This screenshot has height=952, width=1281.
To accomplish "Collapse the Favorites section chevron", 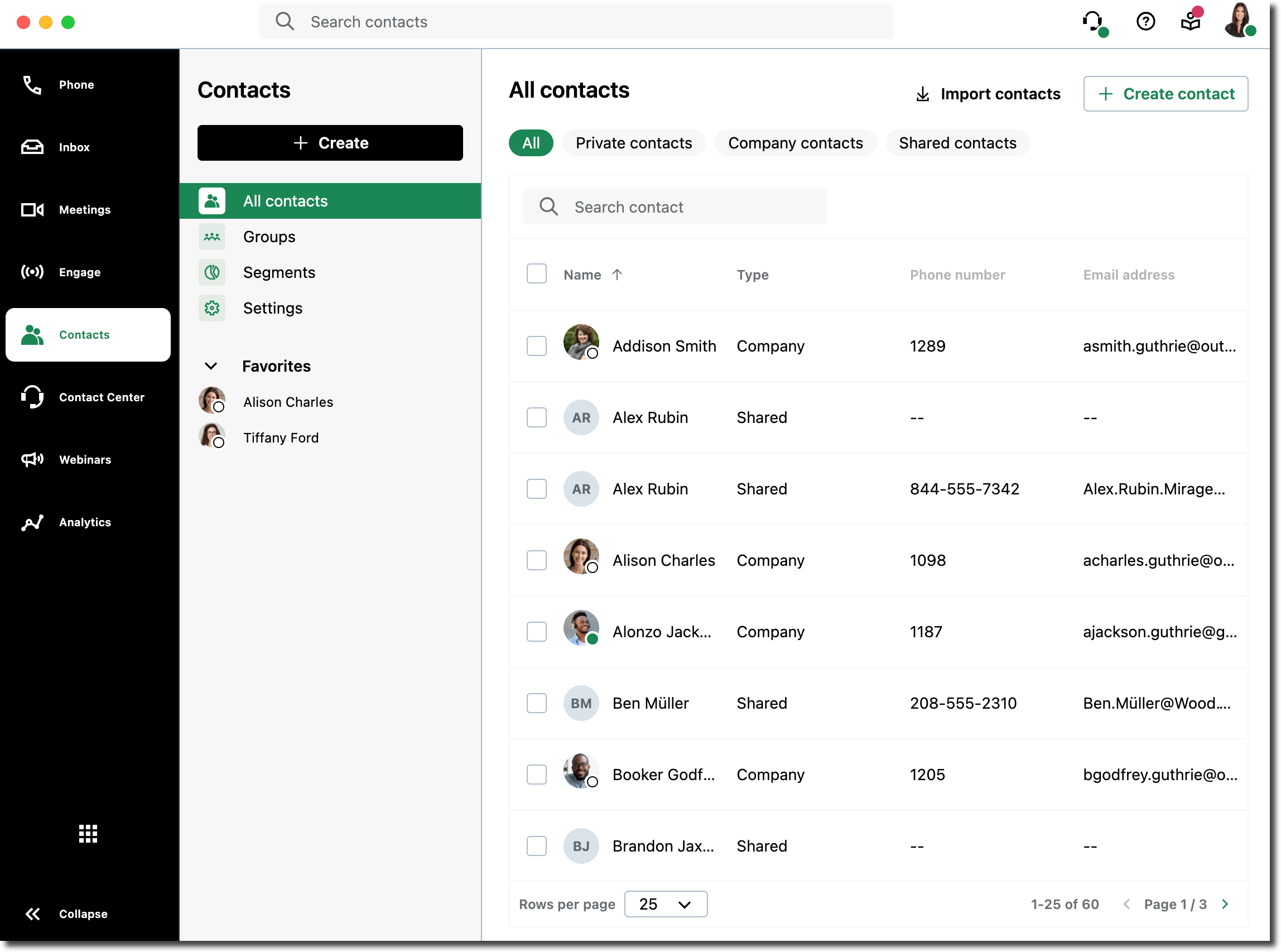I will tap(211, 366).
